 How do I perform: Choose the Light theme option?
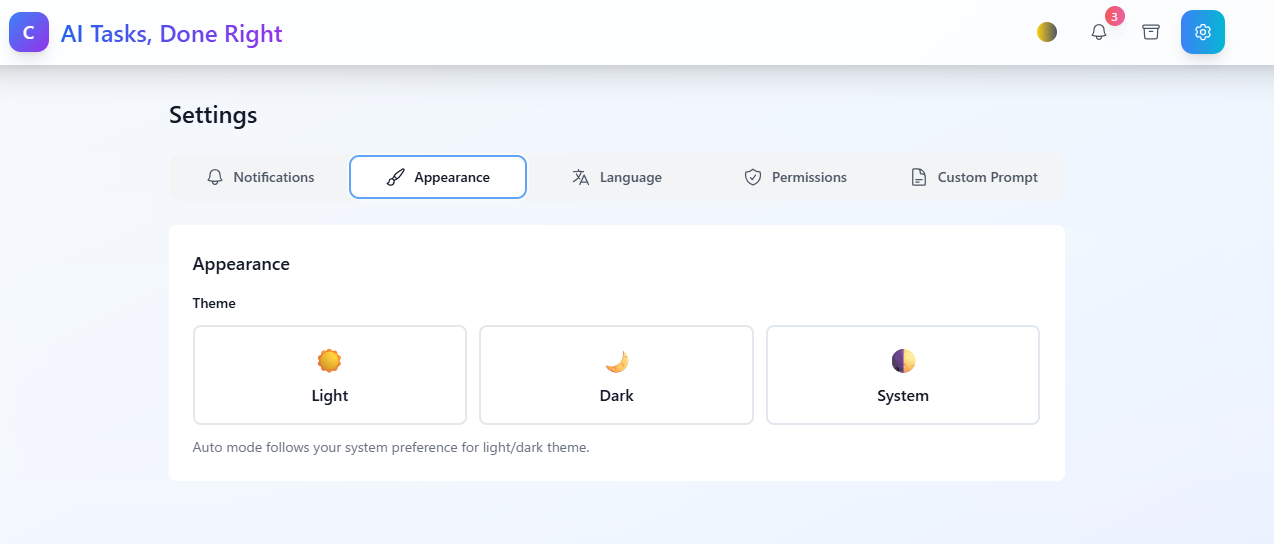point(330,375)
